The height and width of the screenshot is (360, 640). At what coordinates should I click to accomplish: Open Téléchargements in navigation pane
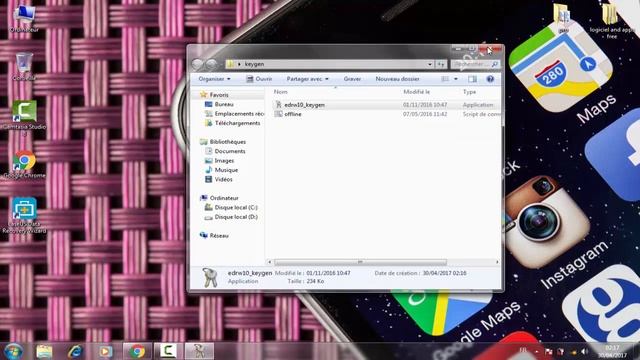pos(237,123)
